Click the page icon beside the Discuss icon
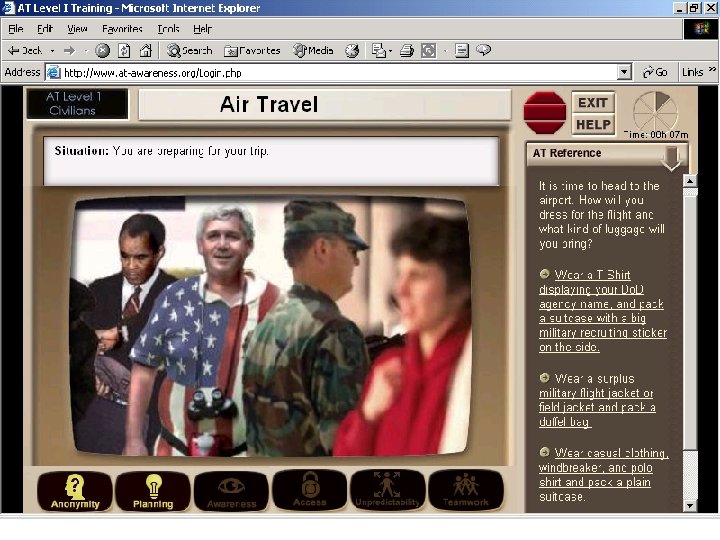 pyautogui.click(x=461, y=51)
